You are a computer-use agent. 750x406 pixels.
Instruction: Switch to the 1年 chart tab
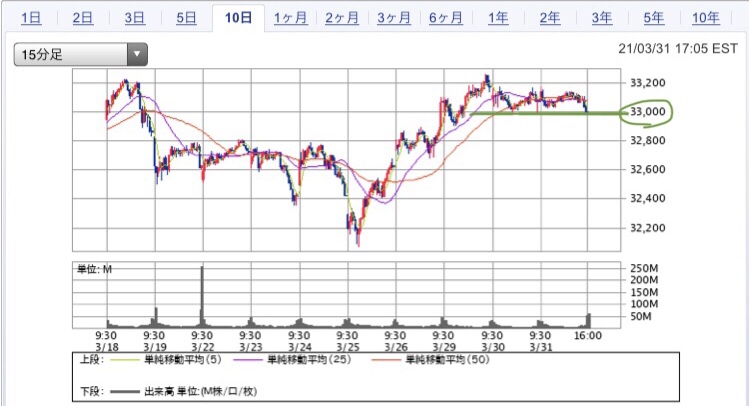[x=498, y=18]
